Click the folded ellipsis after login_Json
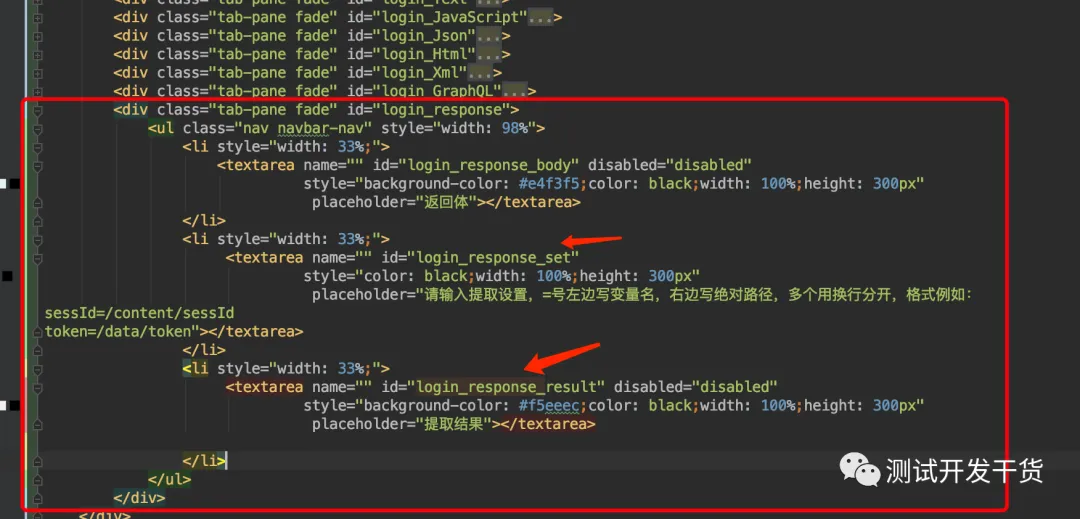Screen dimensions: 1080x519 [x=488, y=36]
